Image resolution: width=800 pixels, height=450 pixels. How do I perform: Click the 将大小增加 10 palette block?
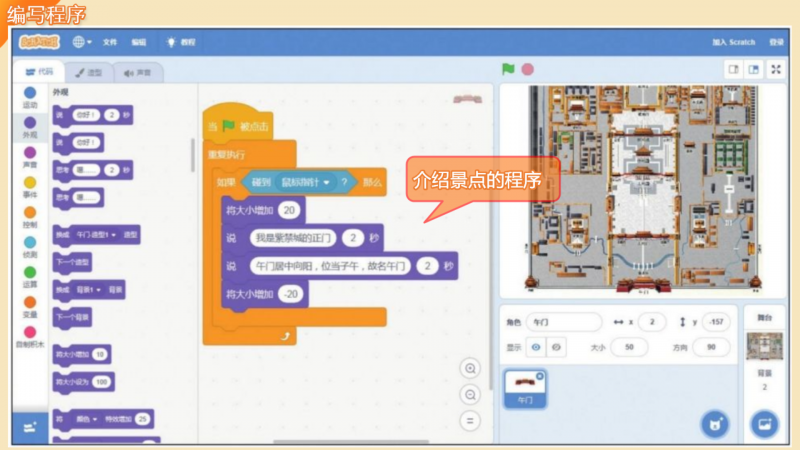(x=82, y=354)
